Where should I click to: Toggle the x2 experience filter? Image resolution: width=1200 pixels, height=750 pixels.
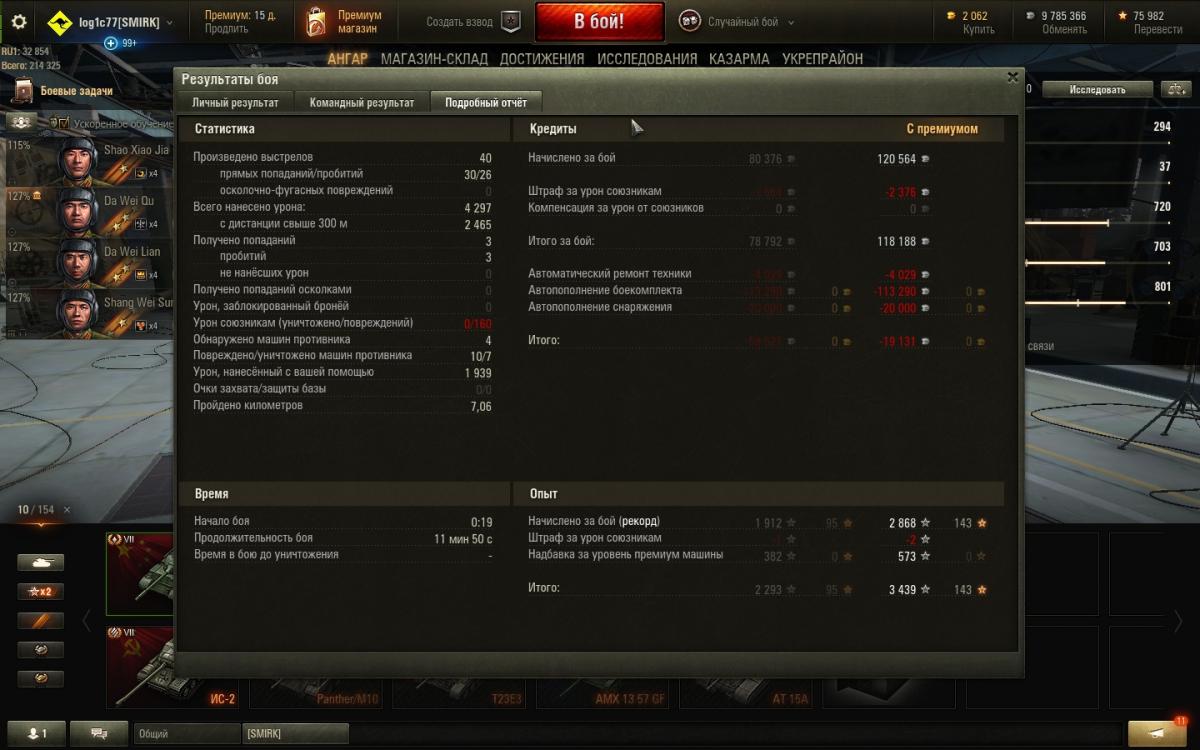[40, 591]
